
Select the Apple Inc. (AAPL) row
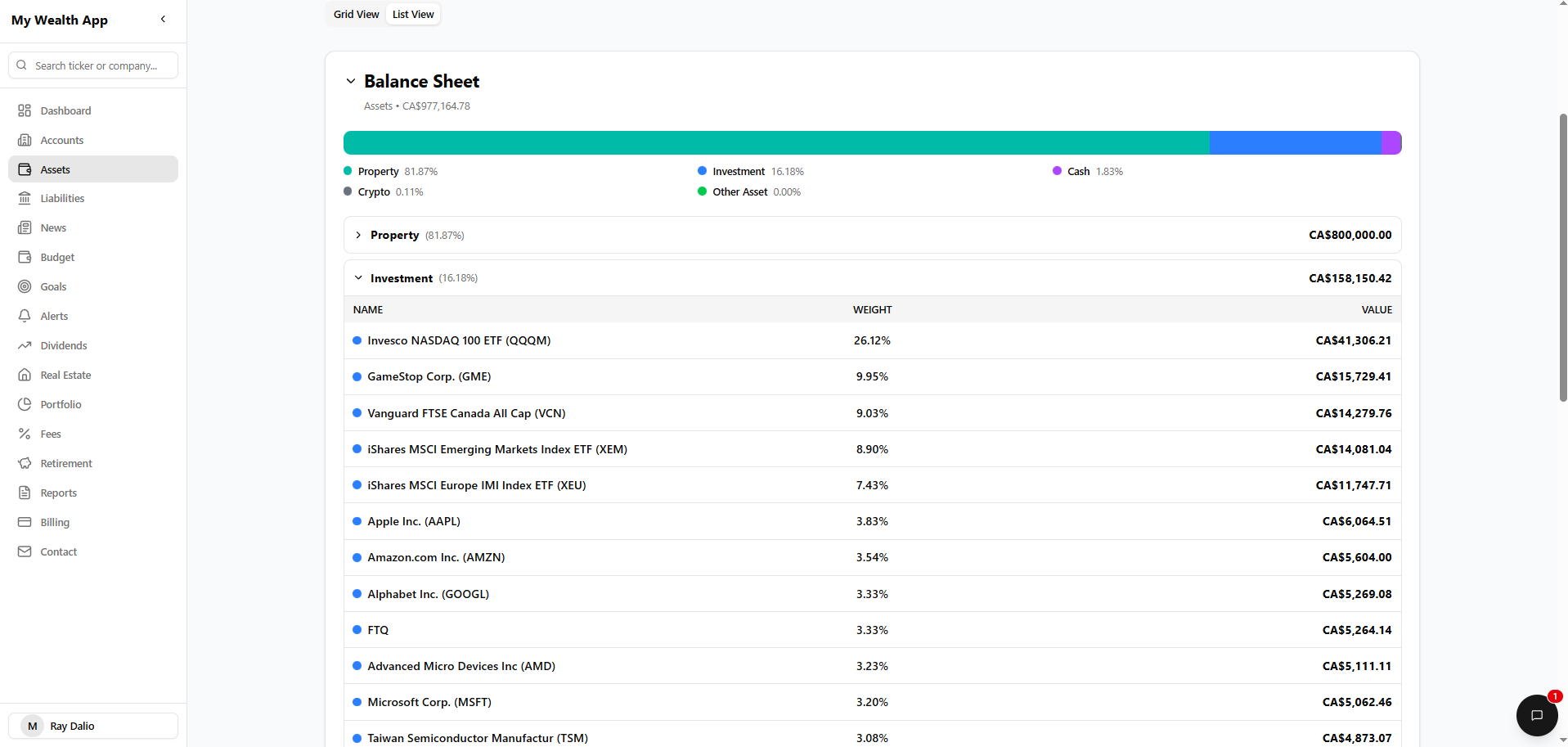click(x=873, y=521)
